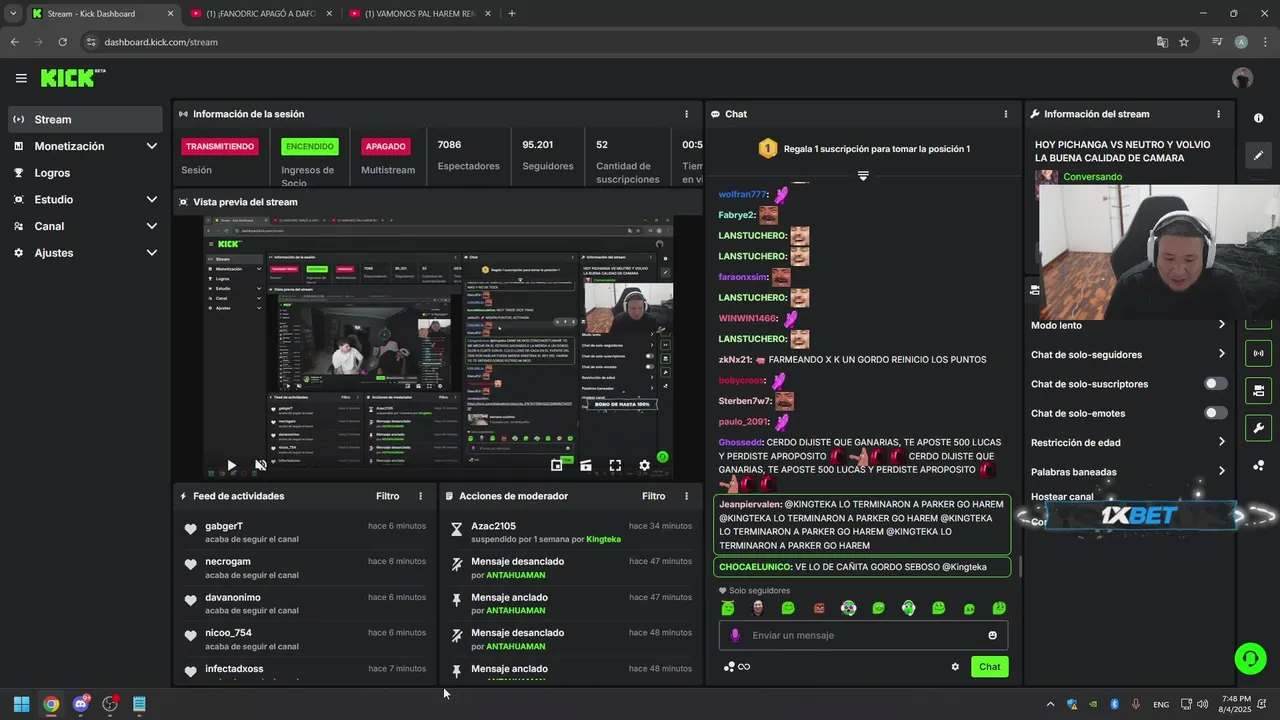The image size is (1280, 720).
Task: Play the stream preview video
Action: 231,465
